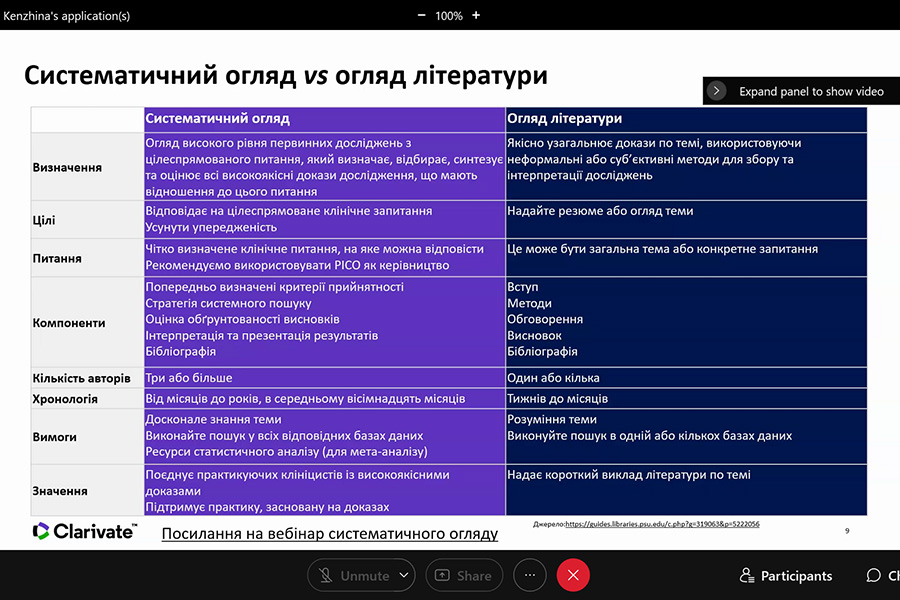Unmute the microphone
Screen dimensions: 900x600
(x=354, y=575)
